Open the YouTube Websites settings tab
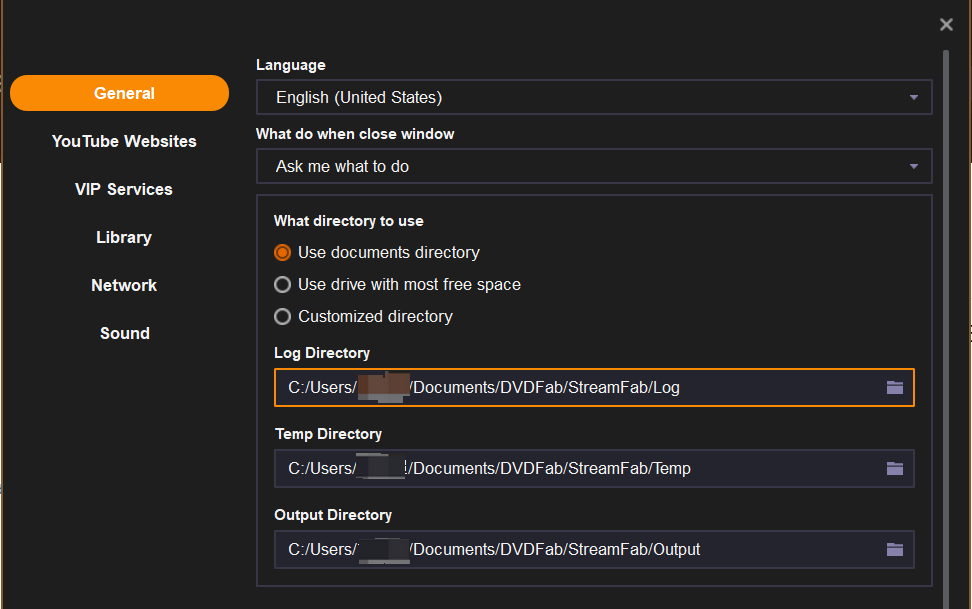Viewport: 972px width, 609px height. click(x=124, y=141)
